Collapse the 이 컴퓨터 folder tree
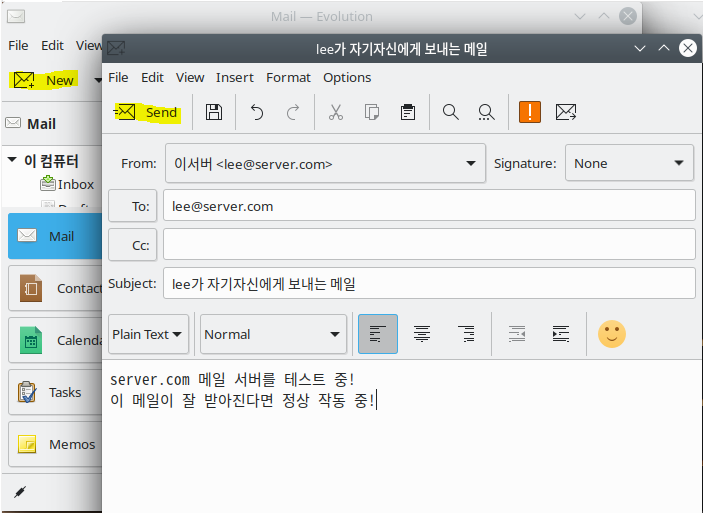Image resolution: width=703 pixels, height=513 pixels. pyautogui.click(x=12, y=160)
